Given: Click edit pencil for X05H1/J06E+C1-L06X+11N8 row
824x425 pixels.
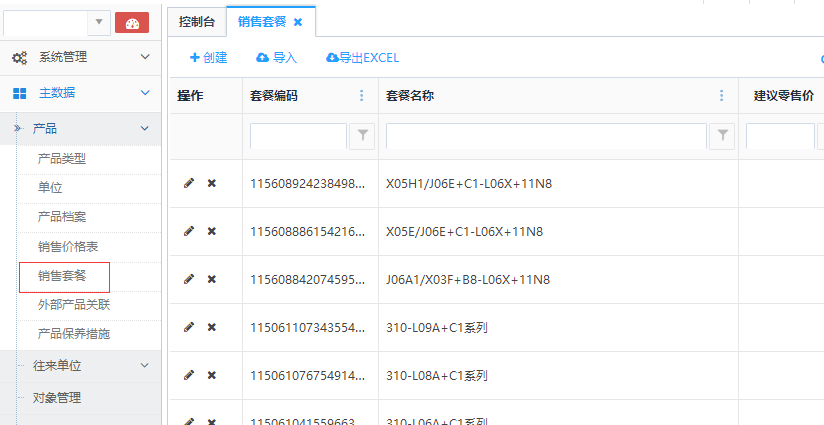Looking at the screenshot, I should pyautogui.click(x=189, y=183).
